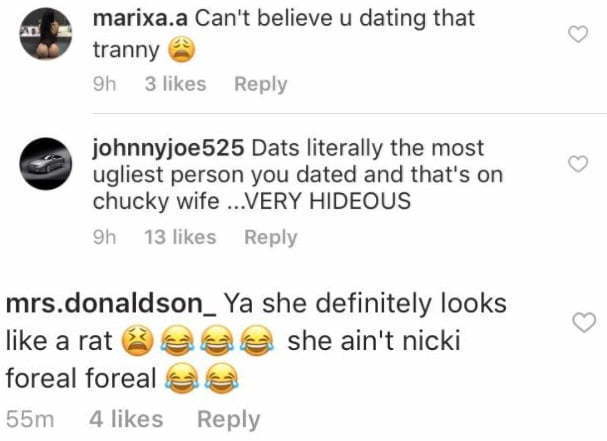
Task: Select the 55m timestamp
Action: 30,419
